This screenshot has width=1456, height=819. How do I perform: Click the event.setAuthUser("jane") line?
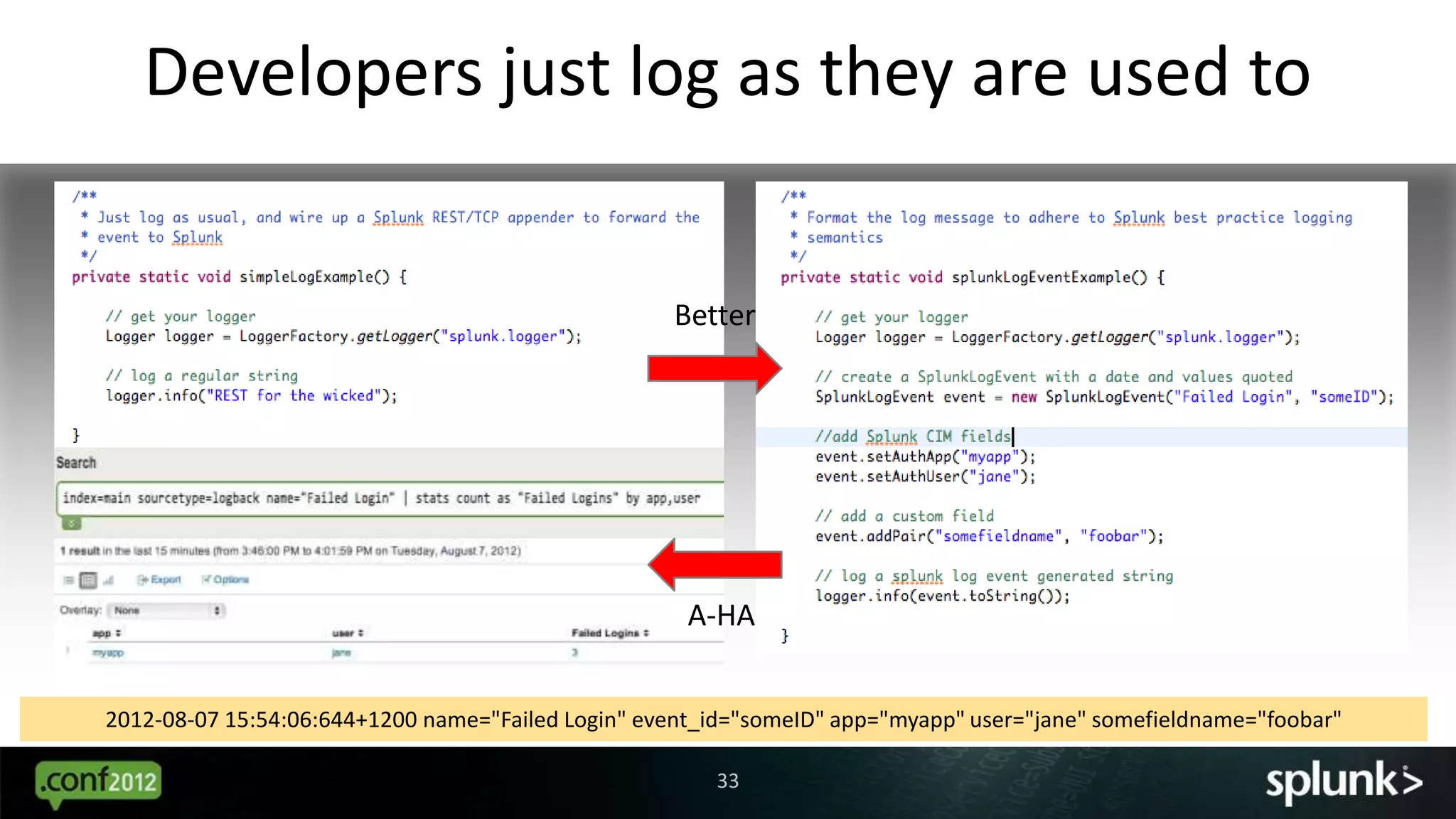pyautogui.click(x=925, y=476)
